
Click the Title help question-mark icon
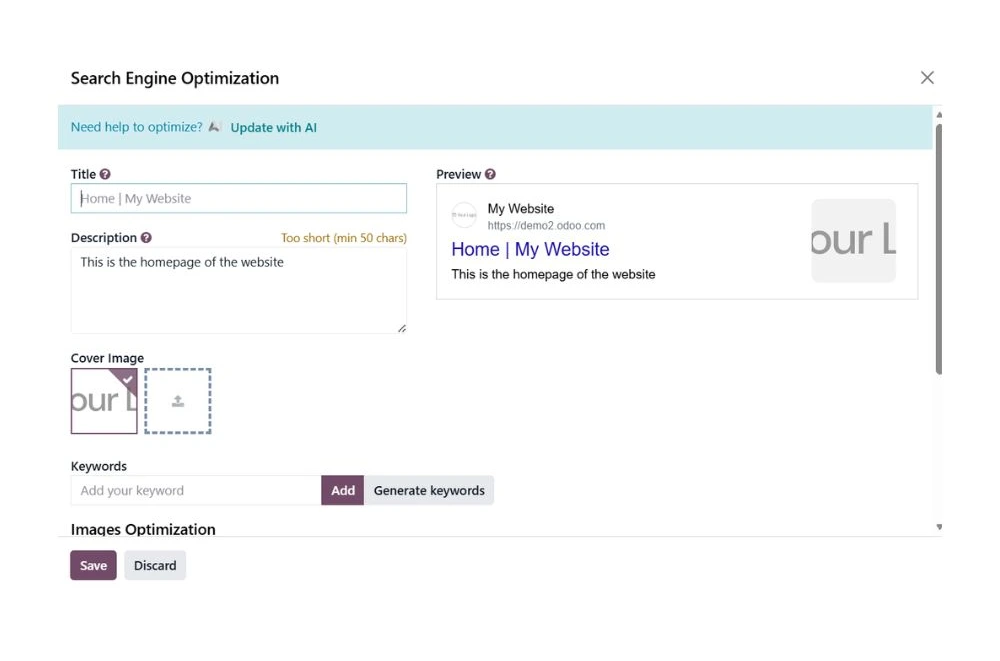coord(105,174)
